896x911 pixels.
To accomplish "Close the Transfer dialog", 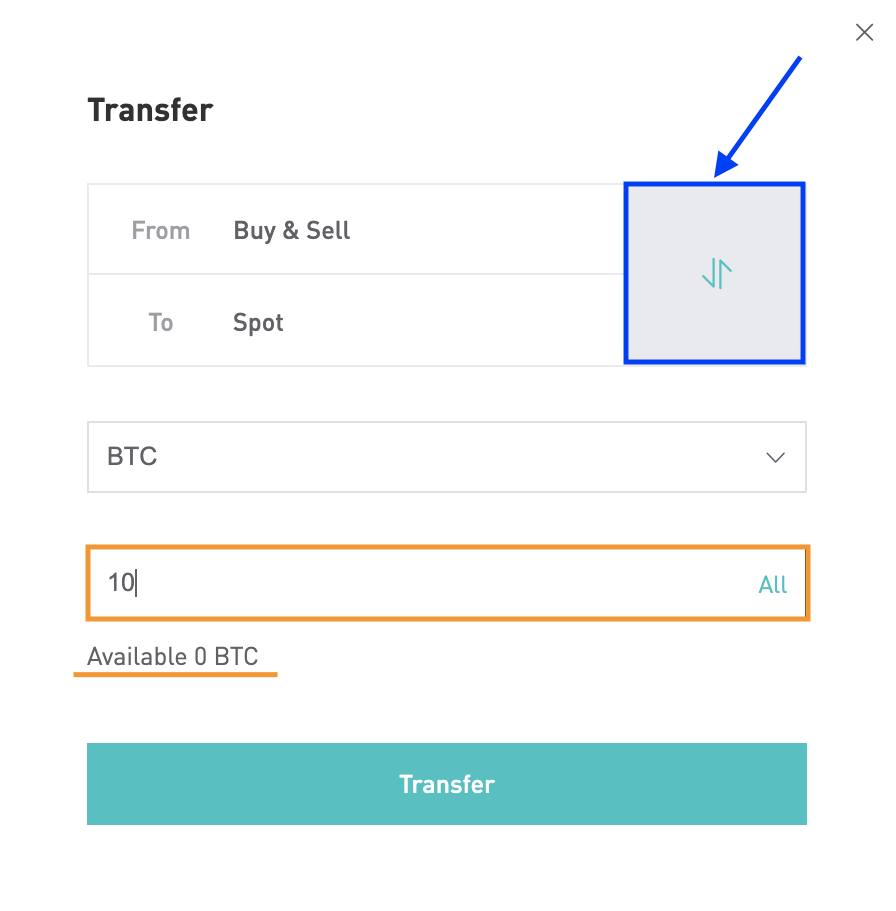I will coord(864,33).
